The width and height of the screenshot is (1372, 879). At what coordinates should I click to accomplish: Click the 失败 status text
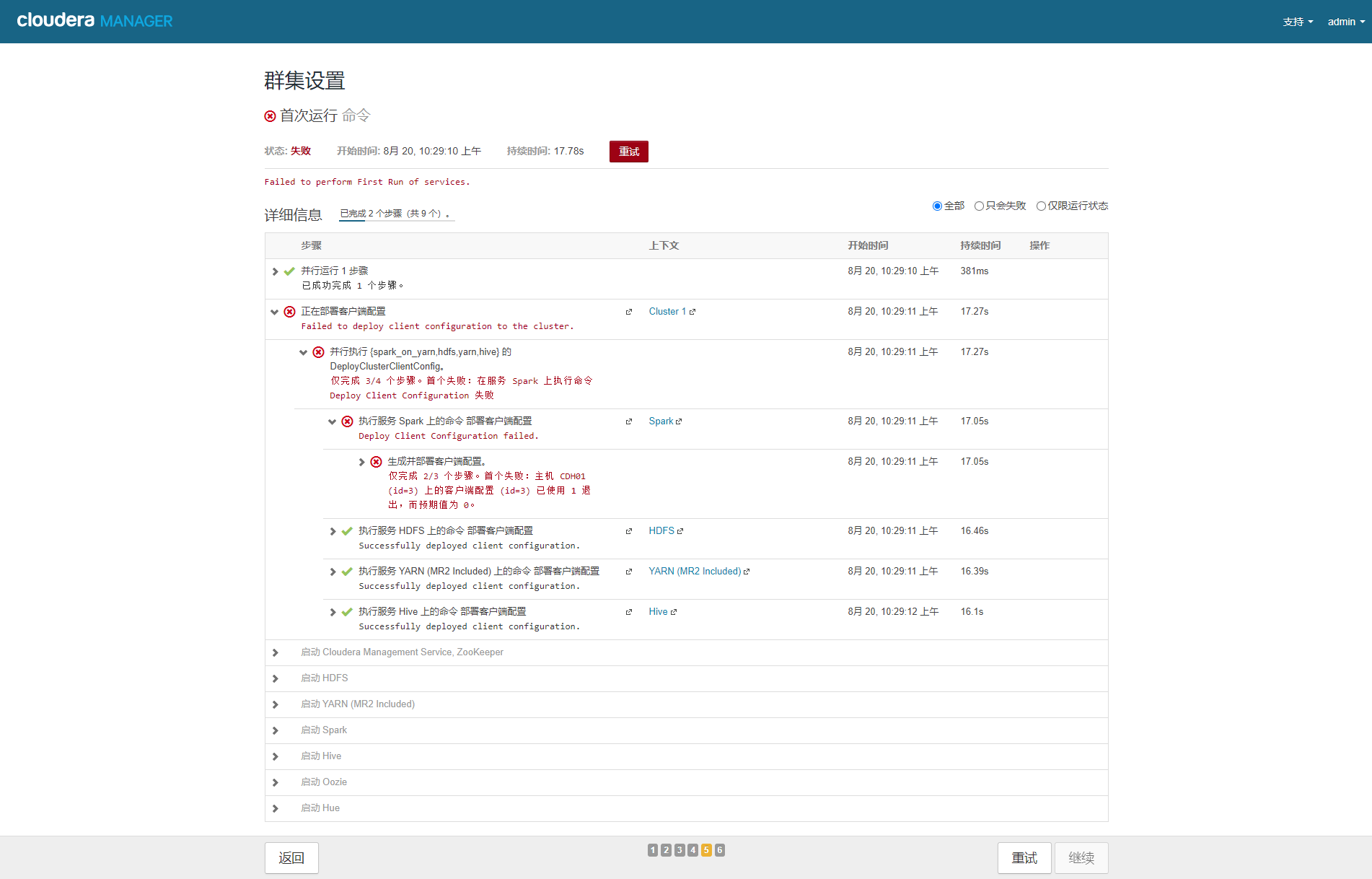point(300,152)
